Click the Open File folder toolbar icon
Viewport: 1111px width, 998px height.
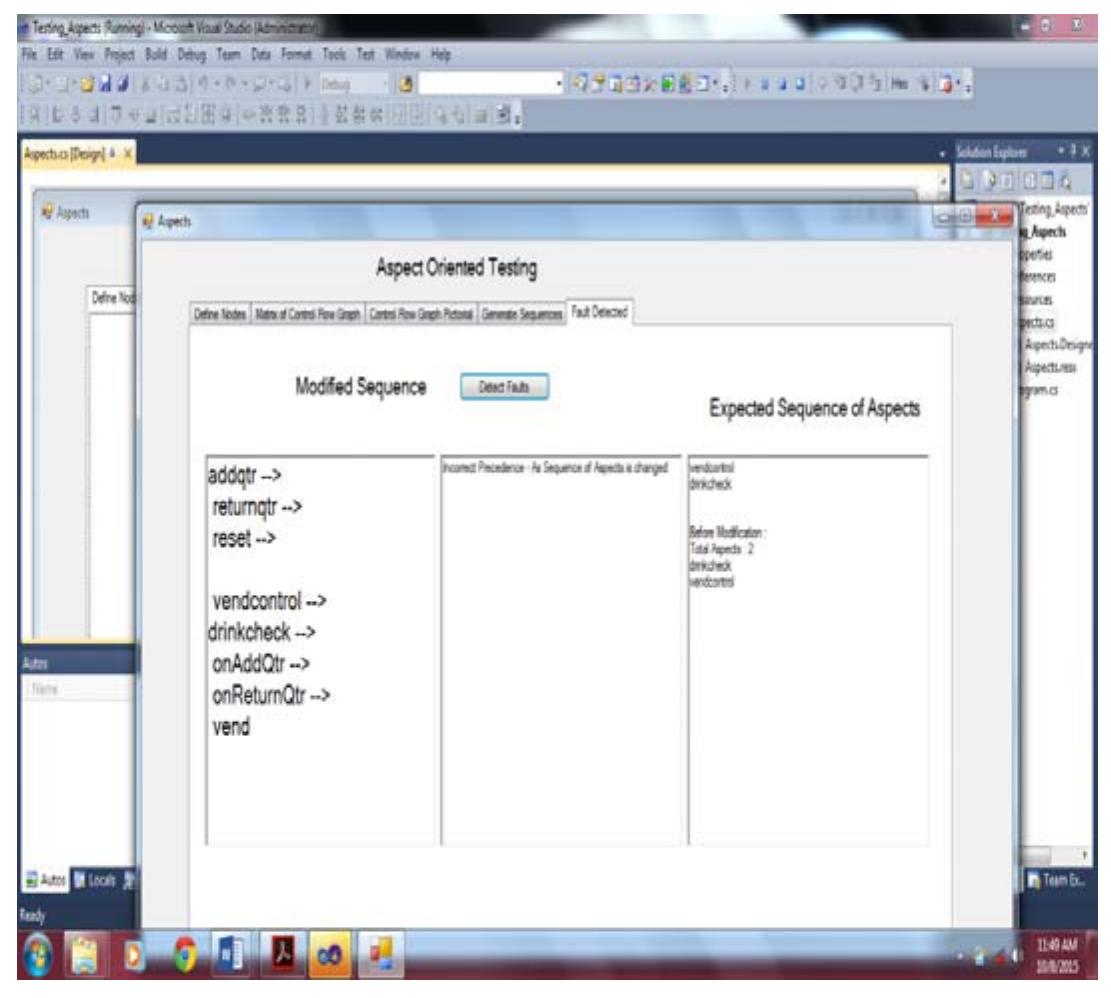[87, 84]
